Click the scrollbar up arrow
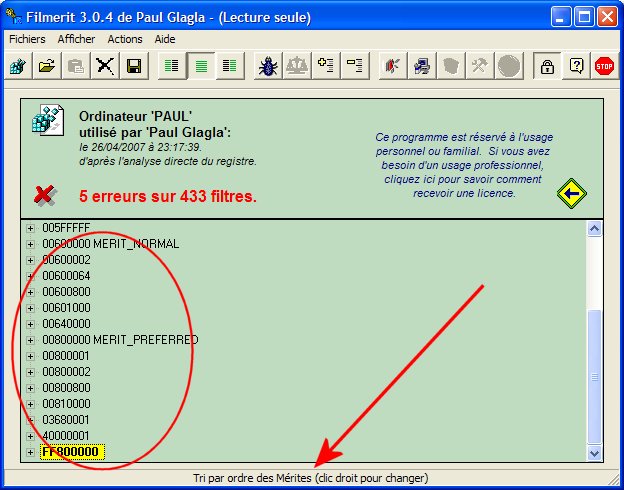The height and width of the screenshot is (490, 624). click(594, 229)
